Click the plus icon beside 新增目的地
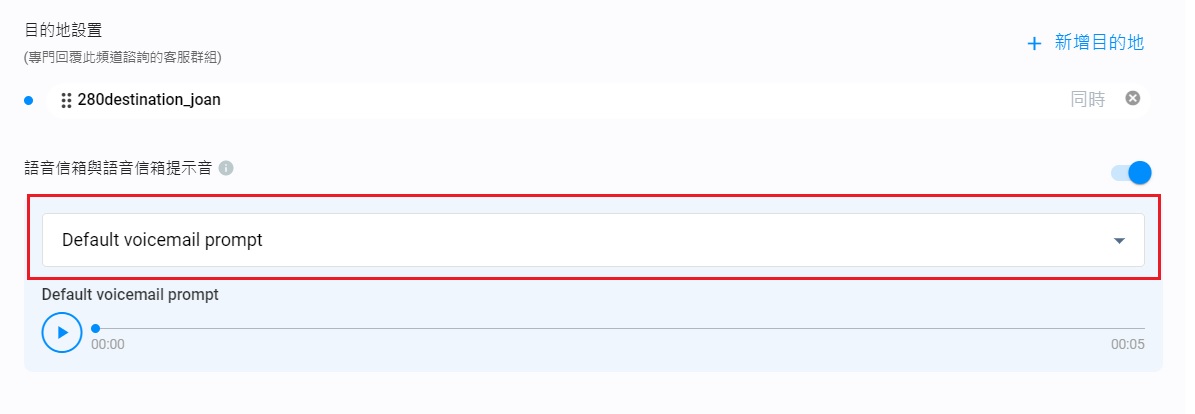This screenshot has height=414, width=1195. [x=1034, y=43]
